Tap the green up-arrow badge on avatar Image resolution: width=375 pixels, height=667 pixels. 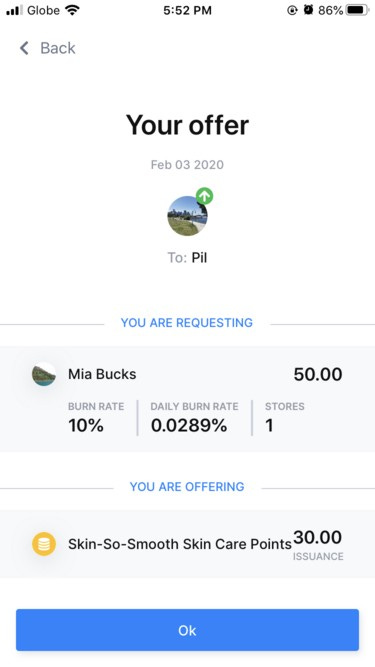205,196
